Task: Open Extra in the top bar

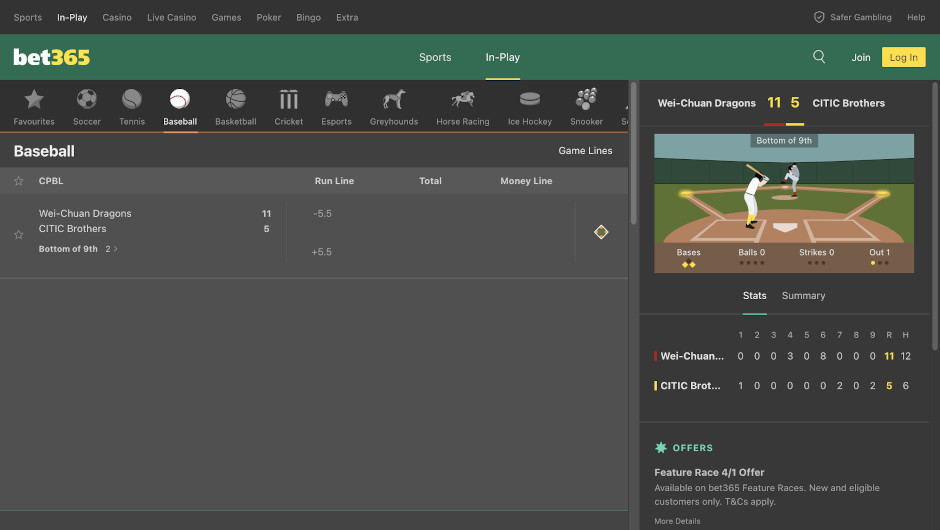Action: click(347, 17)
